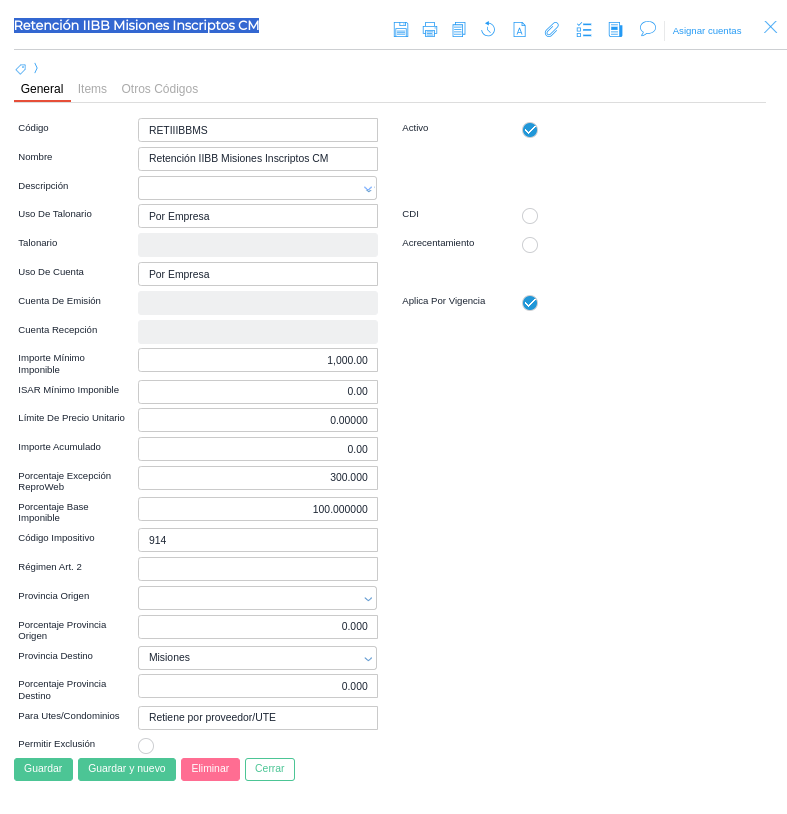Click the duplicate record icon
Screen dimensions: 787x814
459,30
